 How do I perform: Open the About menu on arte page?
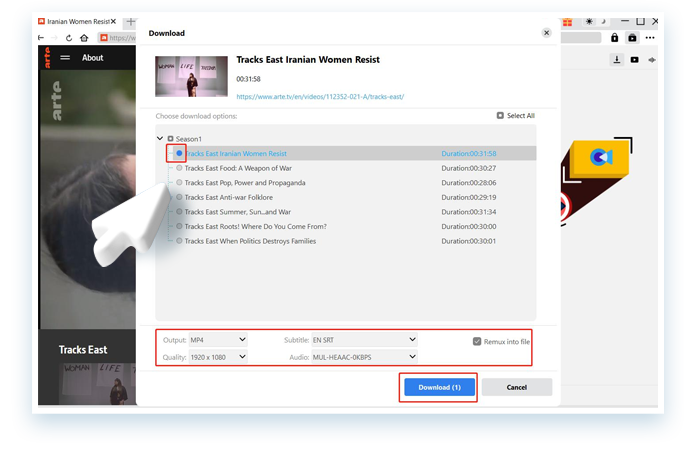pyautogui.click(x=92, y=58)
